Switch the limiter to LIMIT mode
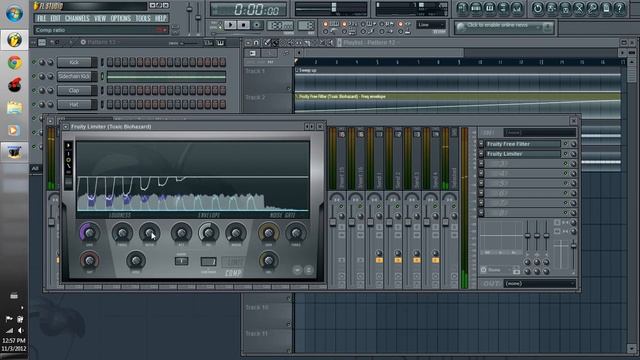This screenshot has width=640, height=360. 232,262
